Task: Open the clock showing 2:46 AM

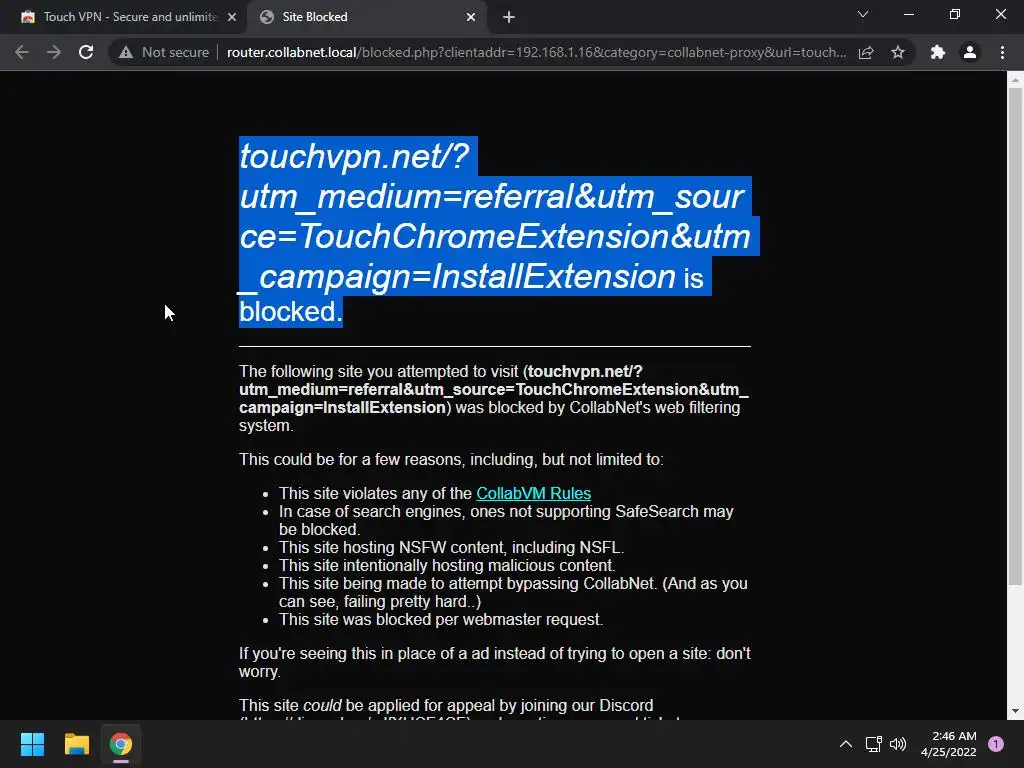Action: (949, 744)
